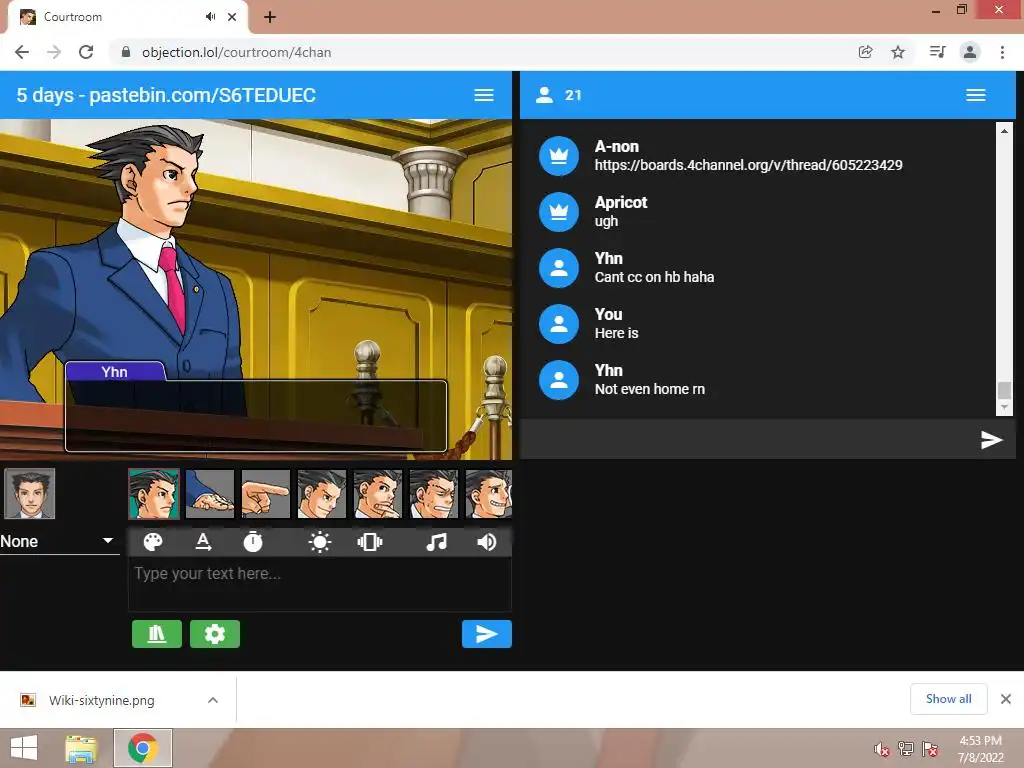Select the 'Not even home rn' message
Screen dimensions: 1024x768
[650, 389]
